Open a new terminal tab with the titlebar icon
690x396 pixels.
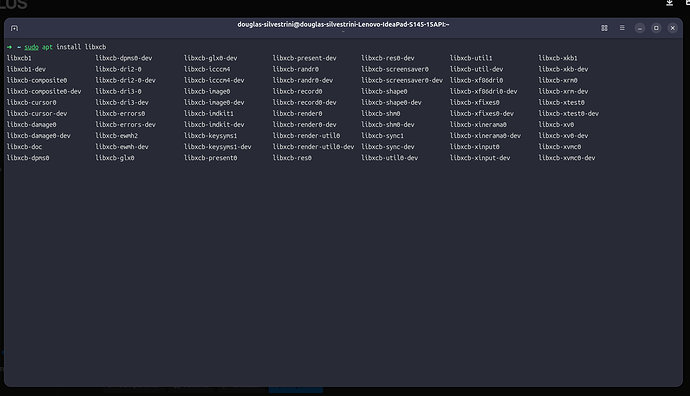coord(15,28)
